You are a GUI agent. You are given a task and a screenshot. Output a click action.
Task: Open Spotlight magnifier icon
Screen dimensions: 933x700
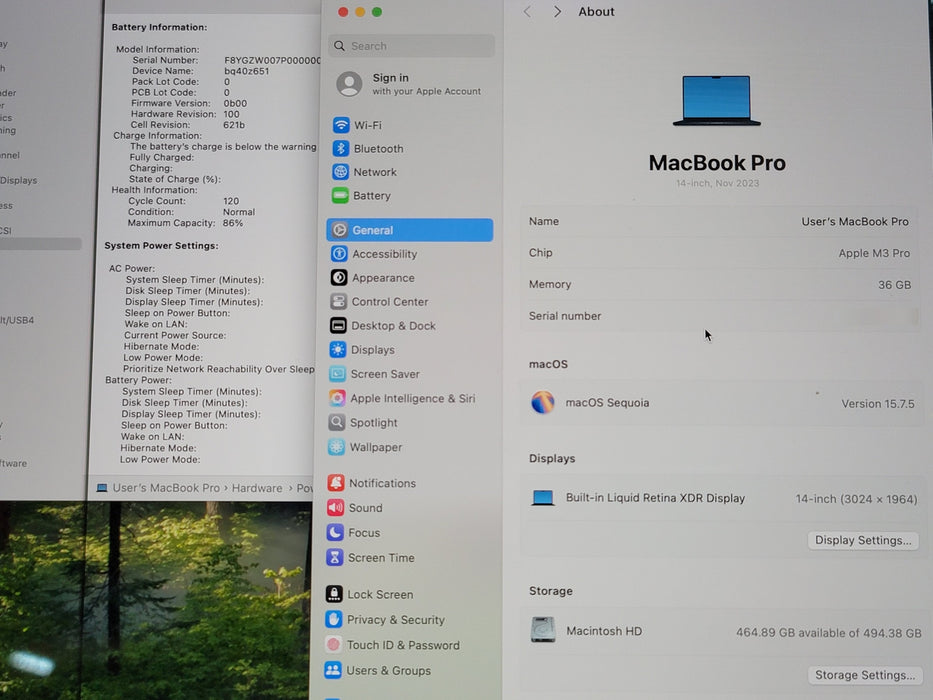336,423
